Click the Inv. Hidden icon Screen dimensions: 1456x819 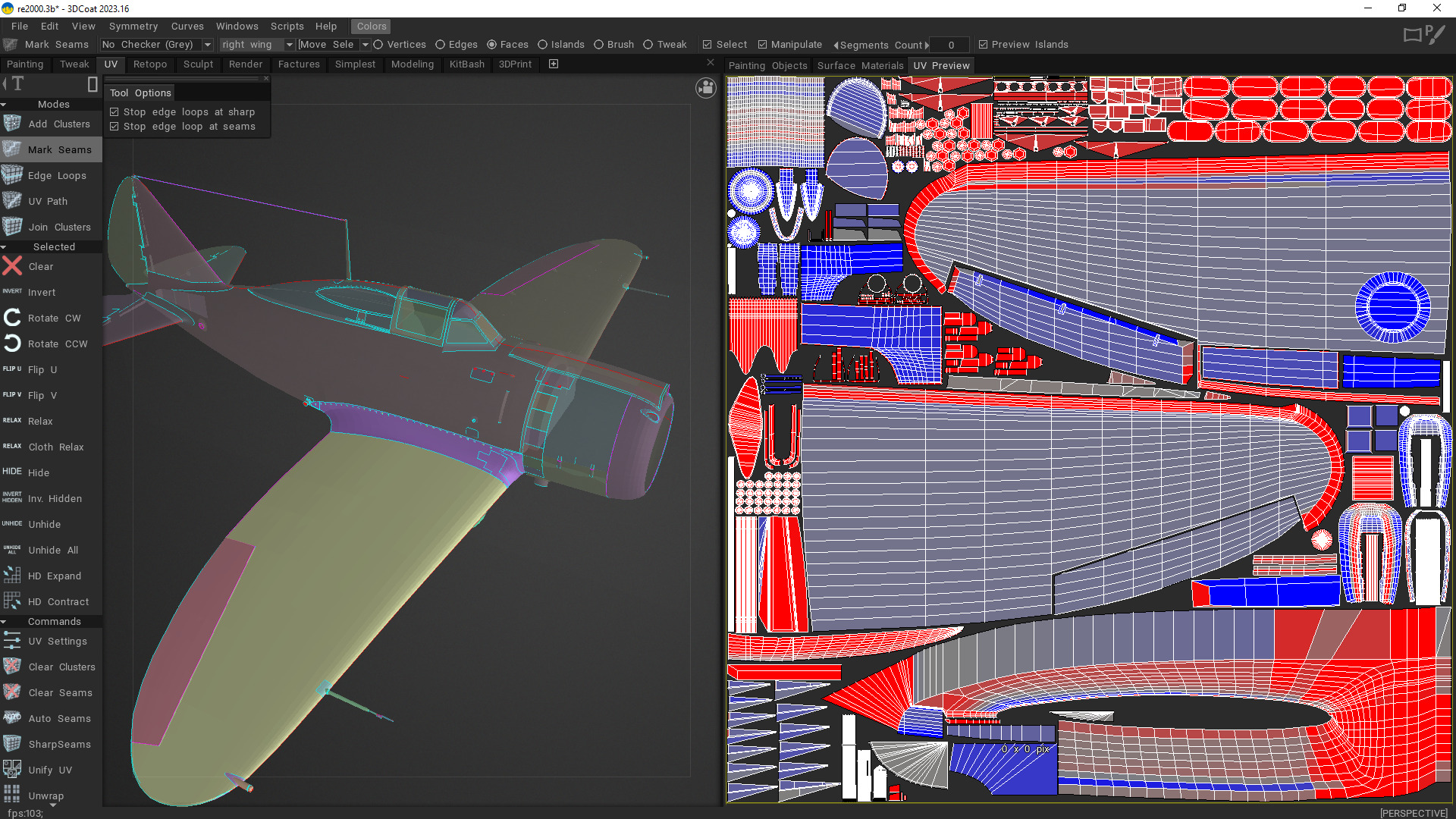pyautogui.click(x=12, y=498)
